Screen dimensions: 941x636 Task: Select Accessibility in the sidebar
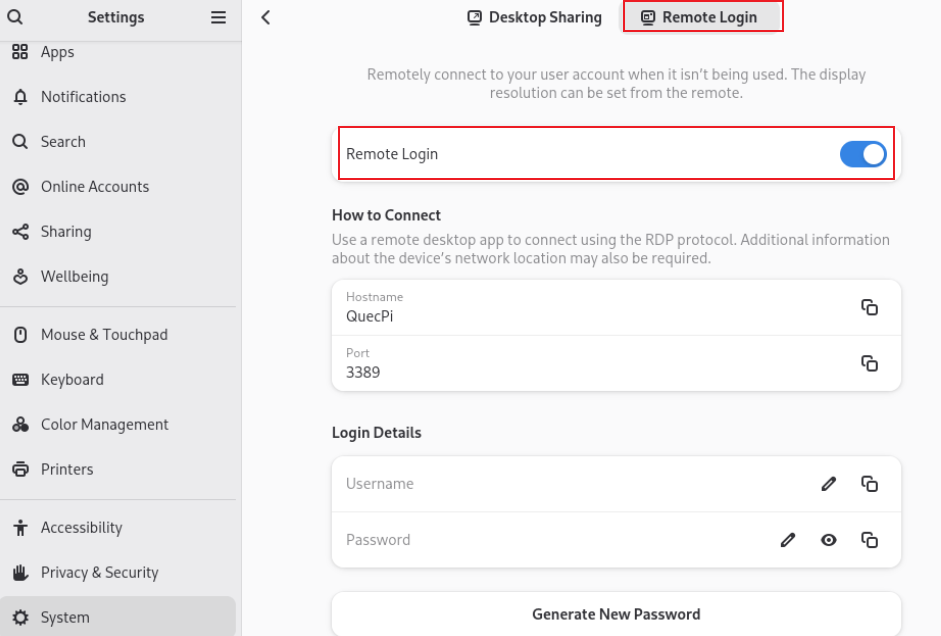[81, 528]
